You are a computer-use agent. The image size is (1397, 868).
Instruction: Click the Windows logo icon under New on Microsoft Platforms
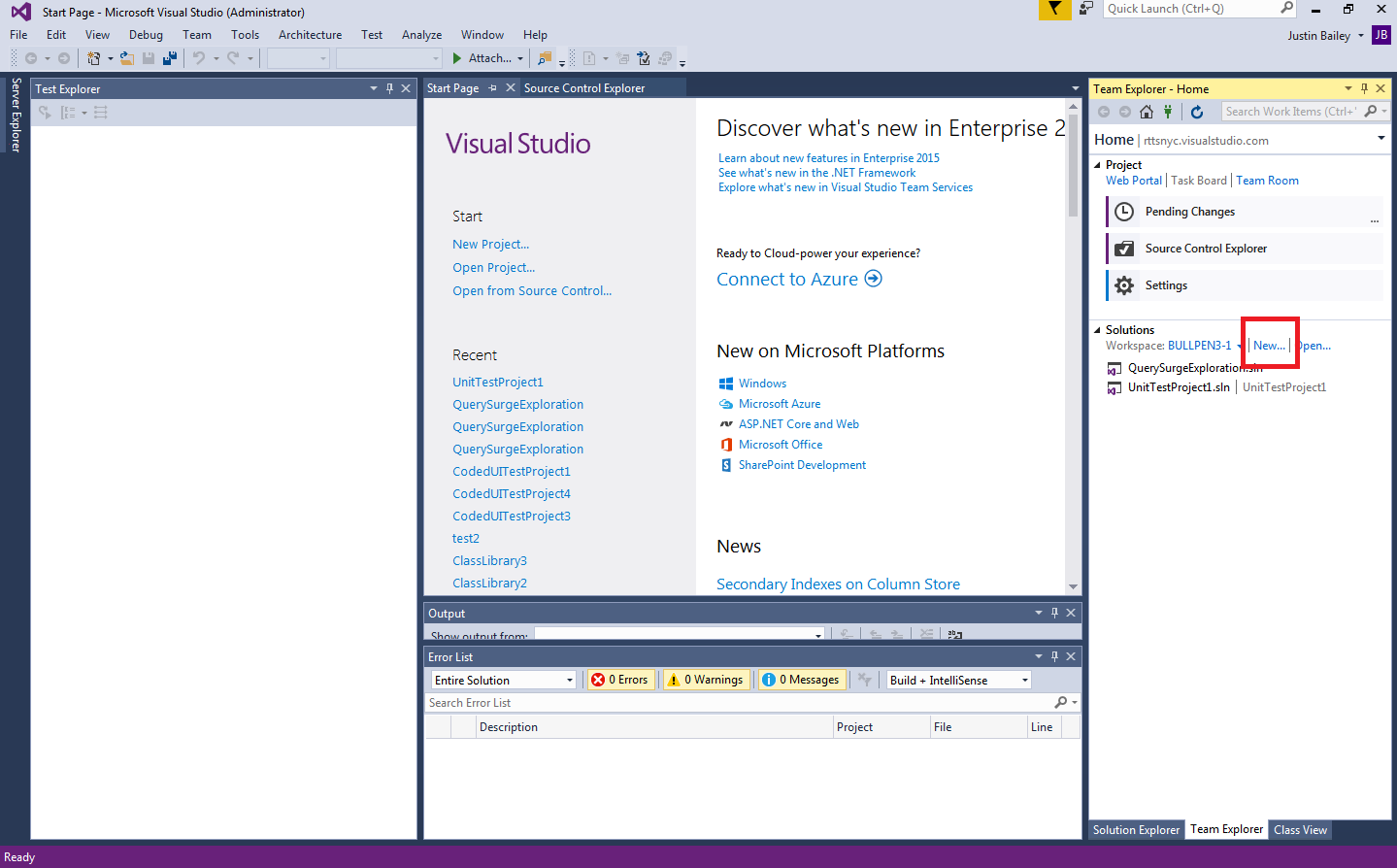(x=726, y=384)
